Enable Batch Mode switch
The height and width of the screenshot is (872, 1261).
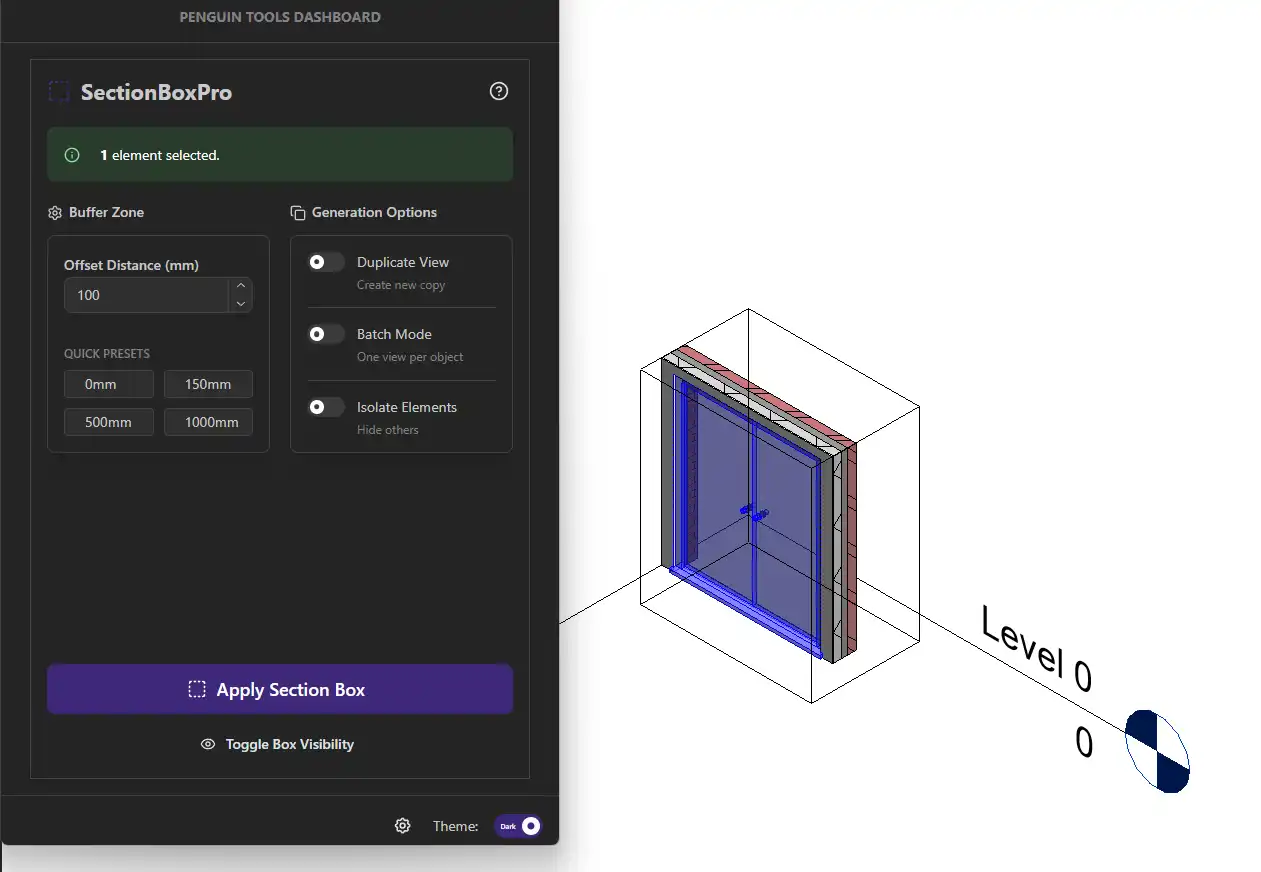(x=326, y=334)
